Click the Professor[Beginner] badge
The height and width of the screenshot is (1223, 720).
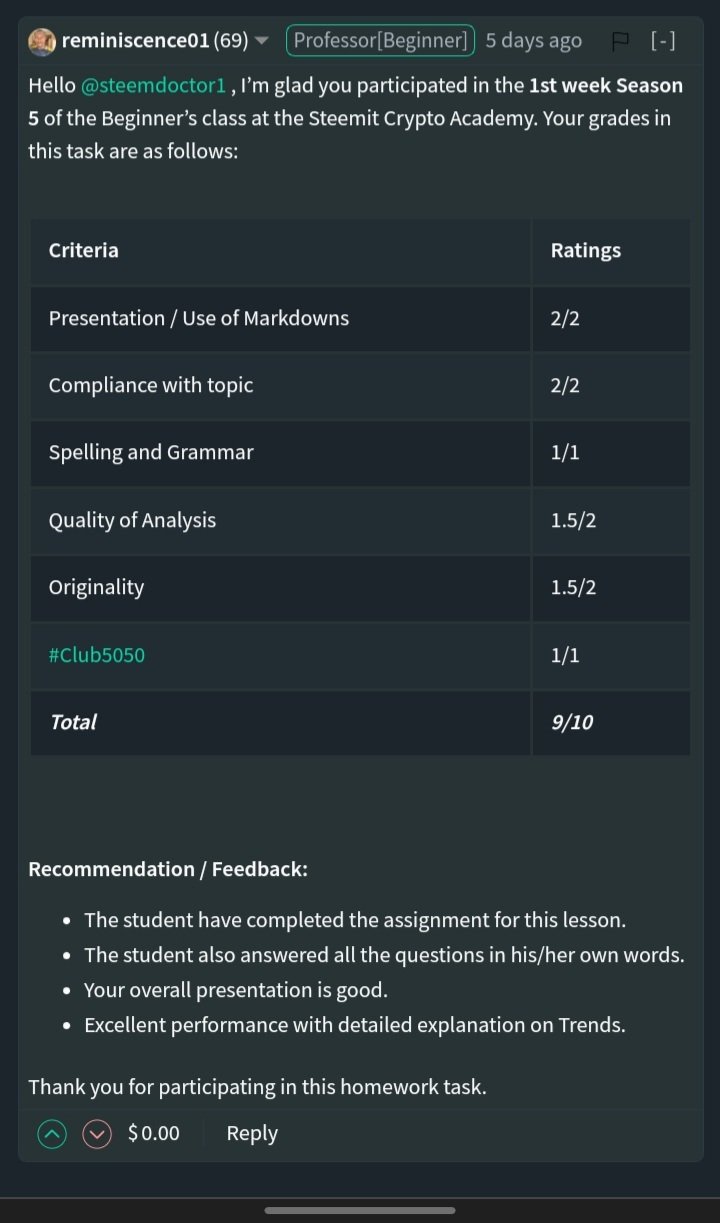coord(380,41)
